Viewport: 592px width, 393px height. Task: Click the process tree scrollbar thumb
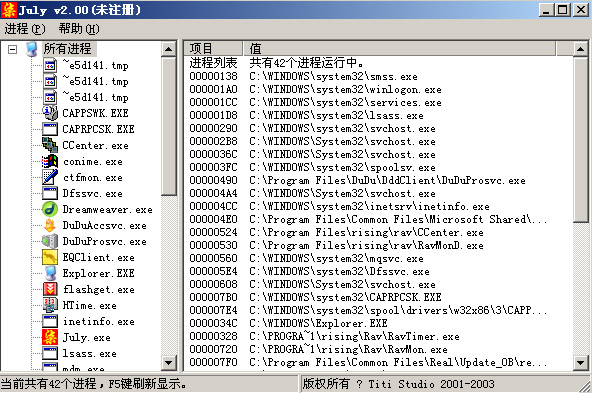[x=168, y=126]
